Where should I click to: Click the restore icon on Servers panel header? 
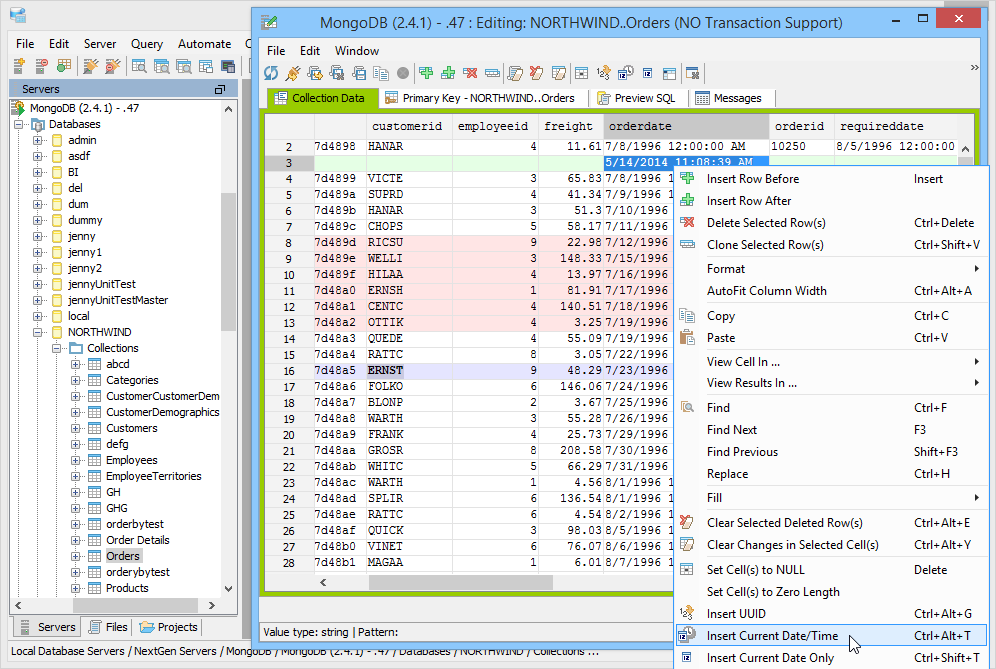click(220, 90)
